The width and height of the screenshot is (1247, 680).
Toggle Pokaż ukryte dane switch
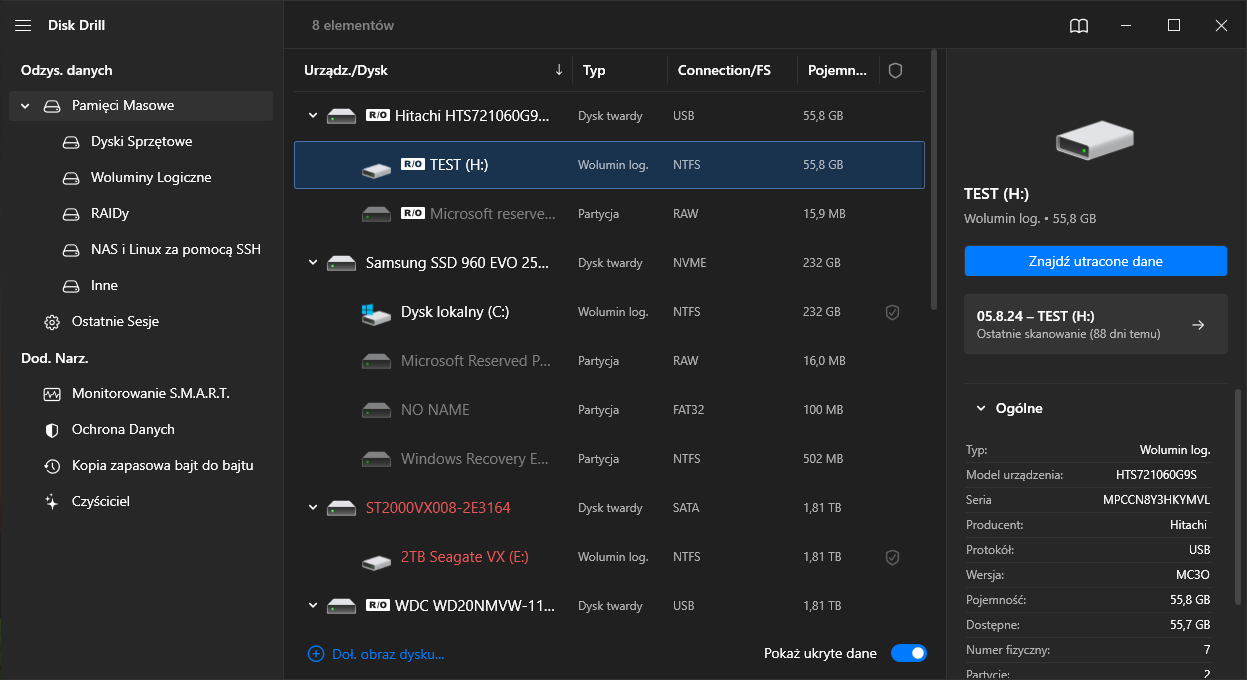(909, 653)
